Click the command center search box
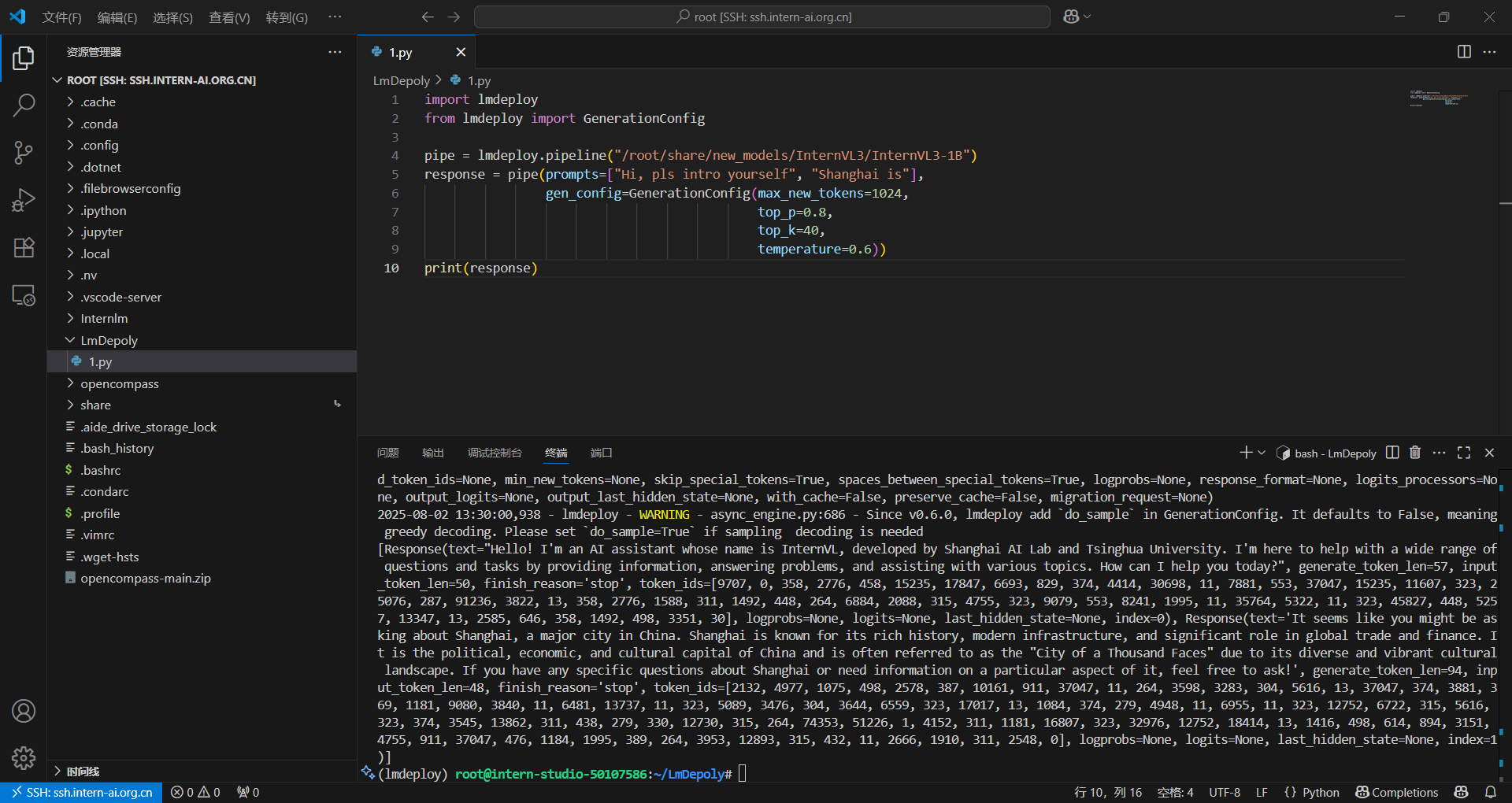Image resolution: width=1512 pixels, height=803 pixels. 762,17
